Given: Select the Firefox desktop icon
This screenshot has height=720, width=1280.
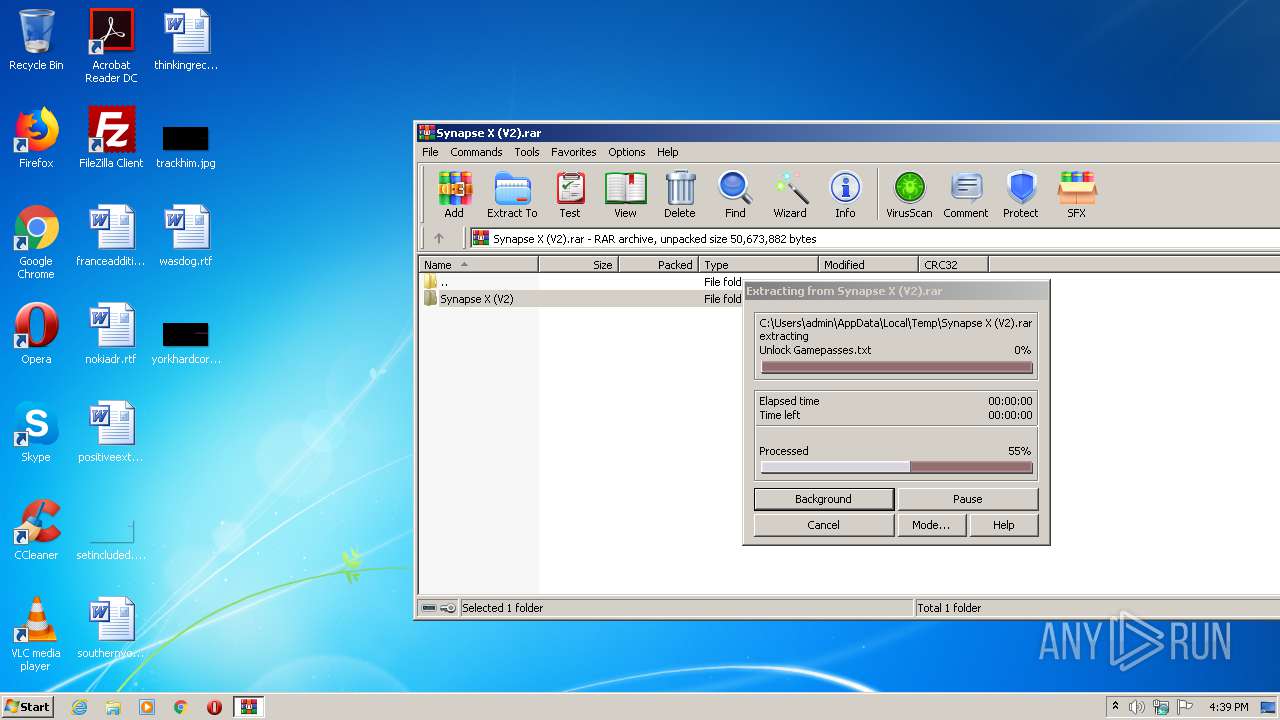Looking at the screenshot, I should click(36, 139).
